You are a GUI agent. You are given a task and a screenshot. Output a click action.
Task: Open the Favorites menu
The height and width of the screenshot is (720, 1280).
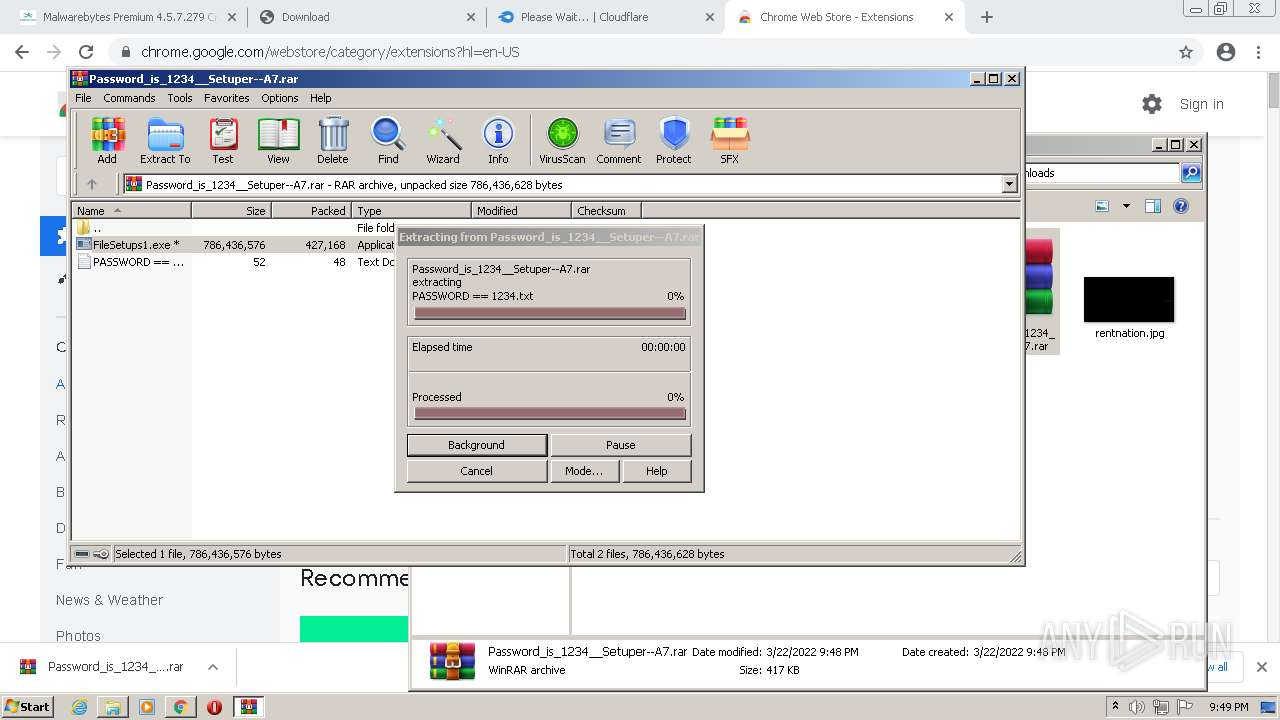[227, 98]
